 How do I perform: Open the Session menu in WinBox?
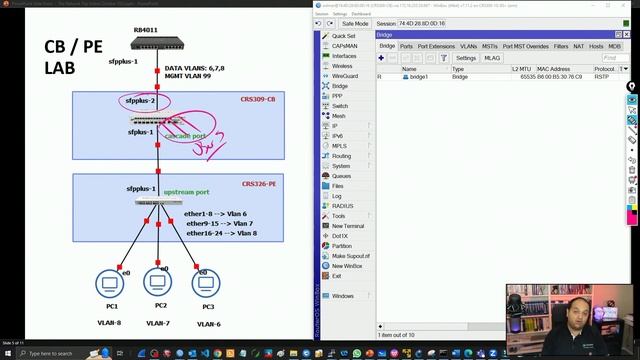click(322, 14)
